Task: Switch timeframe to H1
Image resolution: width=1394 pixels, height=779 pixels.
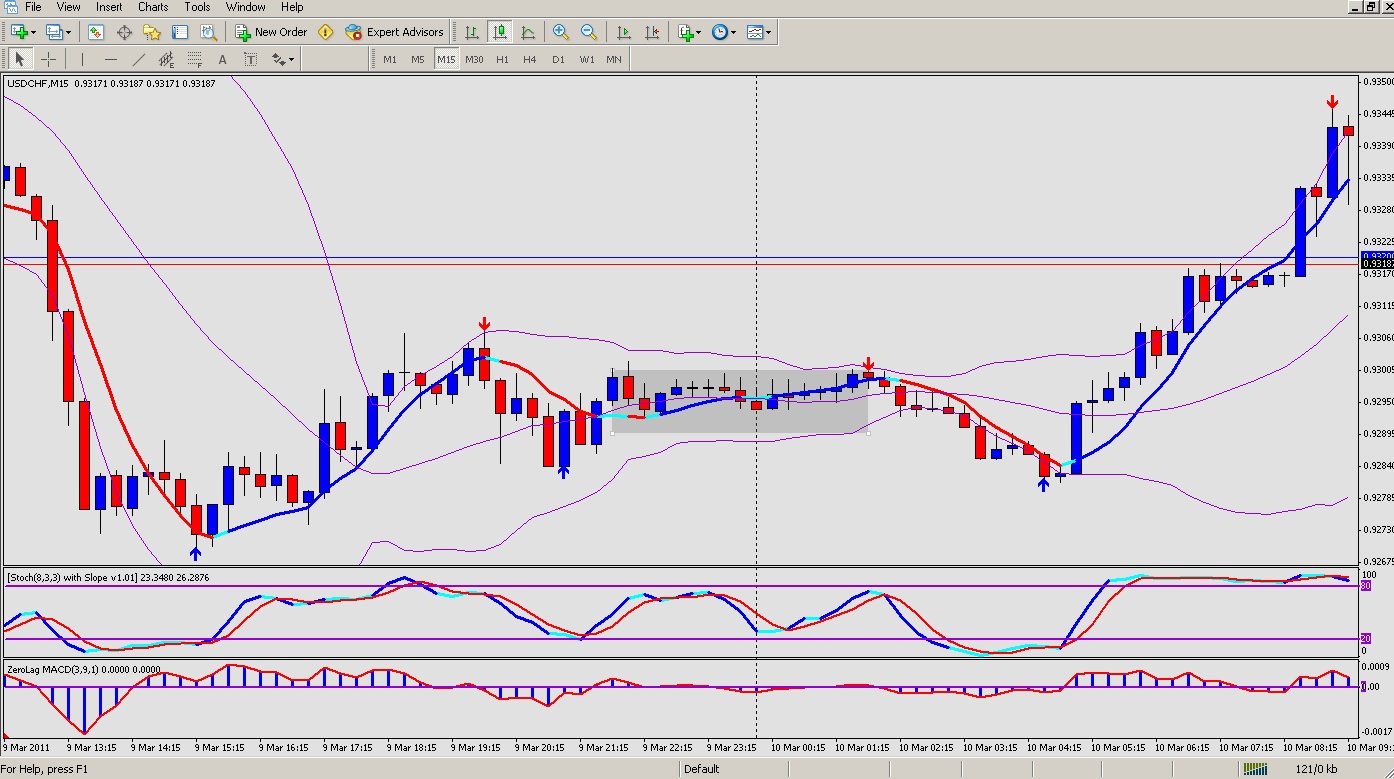Action: (x=502, y=59)
